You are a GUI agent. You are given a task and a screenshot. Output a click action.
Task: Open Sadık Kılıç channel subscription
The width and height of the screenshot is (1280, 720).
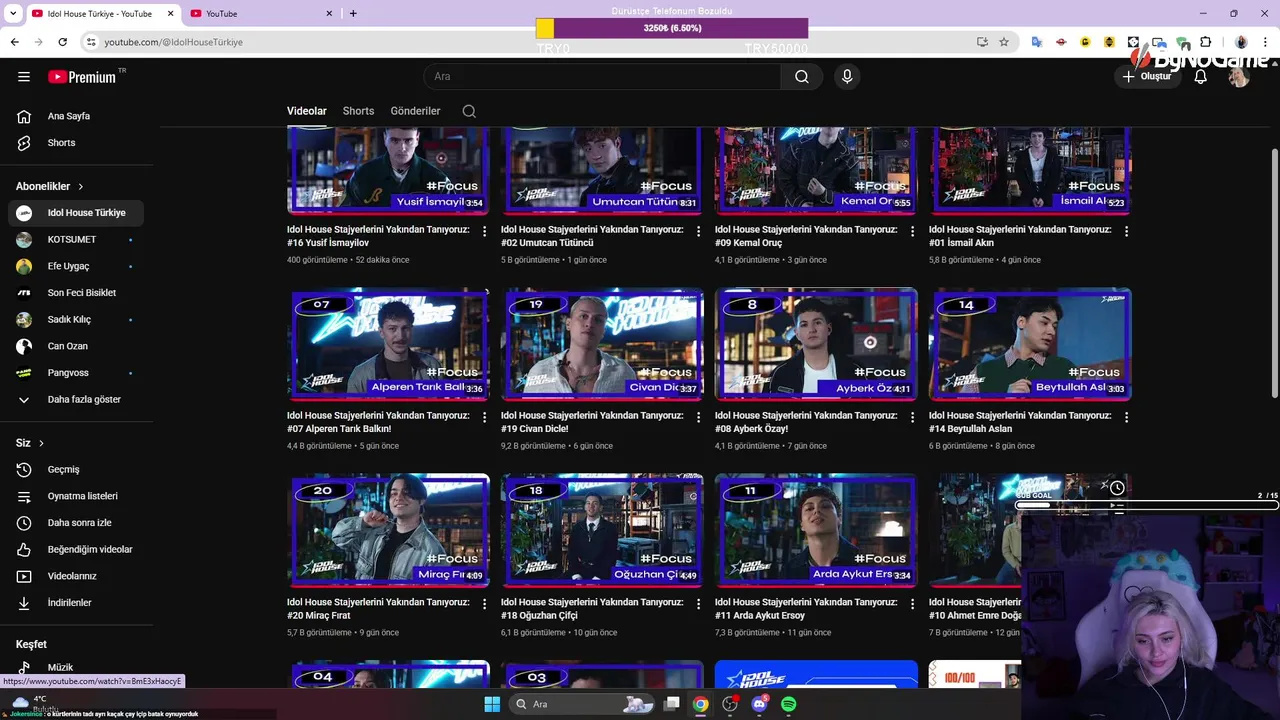point(76,320)
